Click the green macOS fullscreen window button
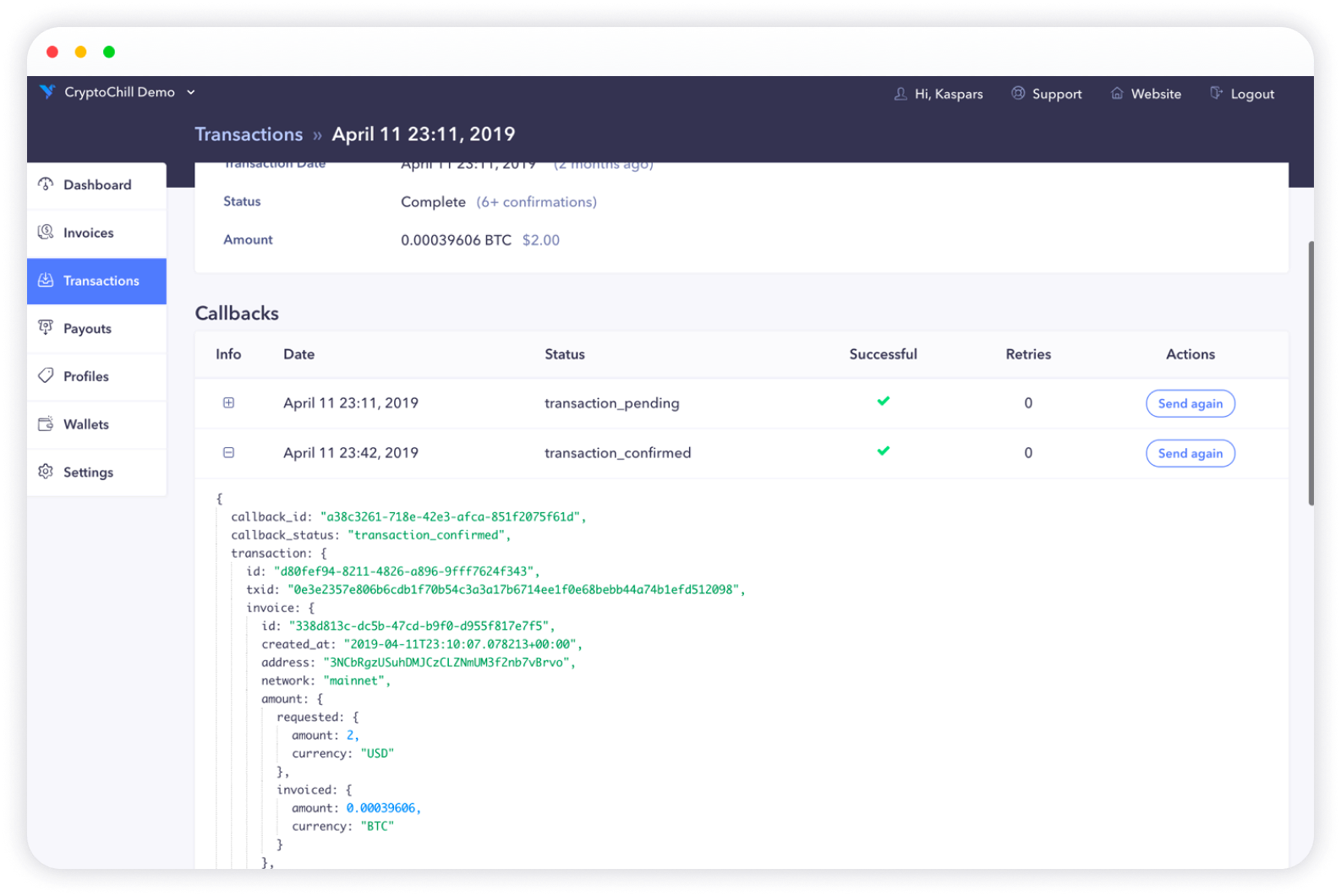Viewport: 1341px width, 896px height. pos(109,52)
